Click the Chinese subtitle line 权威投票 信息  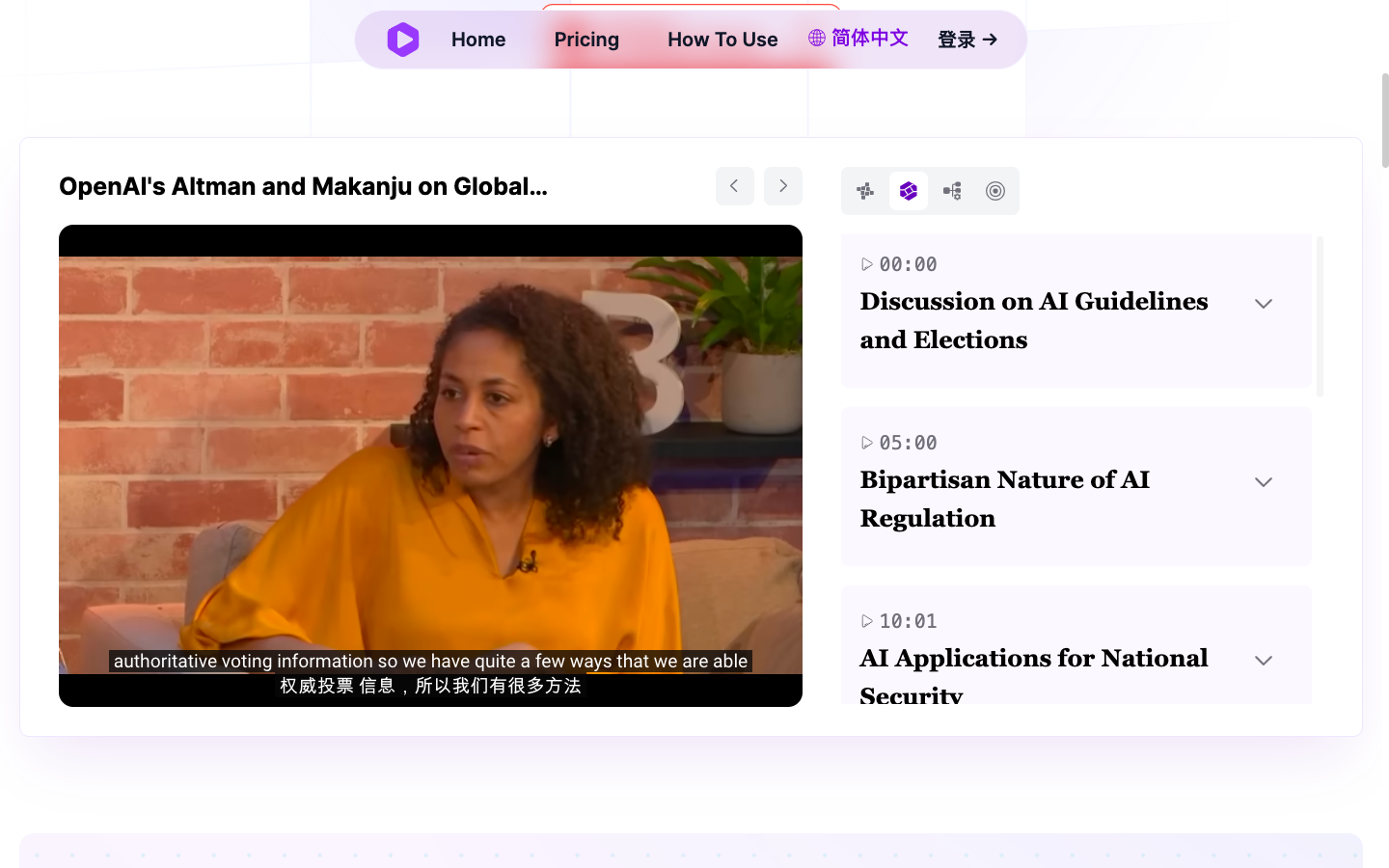click(x=430, y=686)
